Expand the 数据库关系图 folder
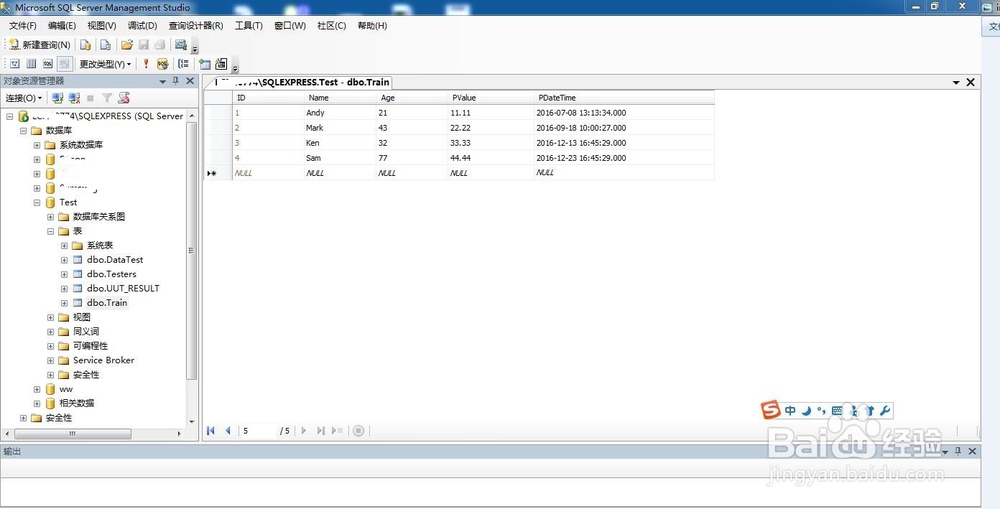This screenshot has width=1000, height=509. point(50,217)
